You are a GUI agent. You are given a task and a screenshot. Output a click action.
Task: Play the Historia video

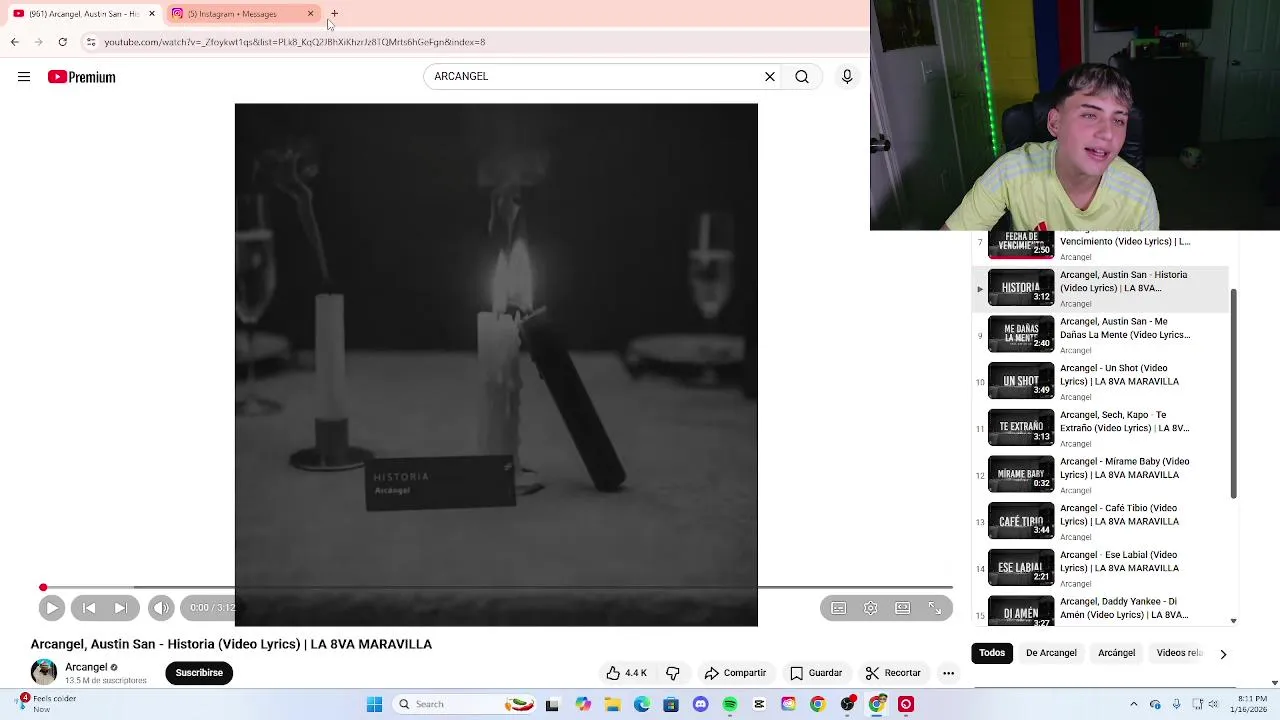52,608
